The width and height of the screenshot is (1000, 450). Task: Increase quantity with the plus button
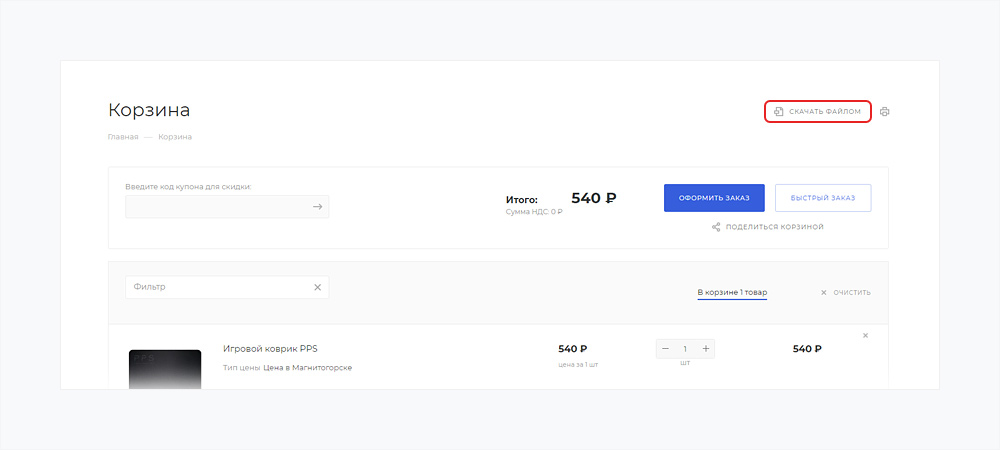pyautogui.click(x=705, y=348)
